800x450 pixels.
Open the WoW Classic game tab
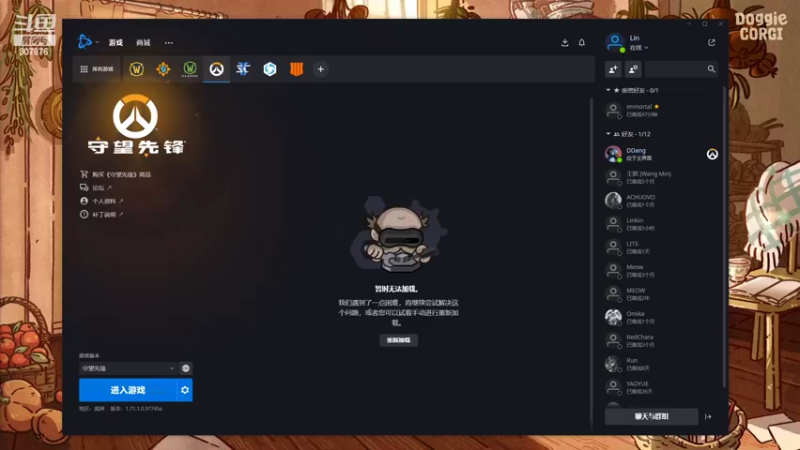pos(190,69)
